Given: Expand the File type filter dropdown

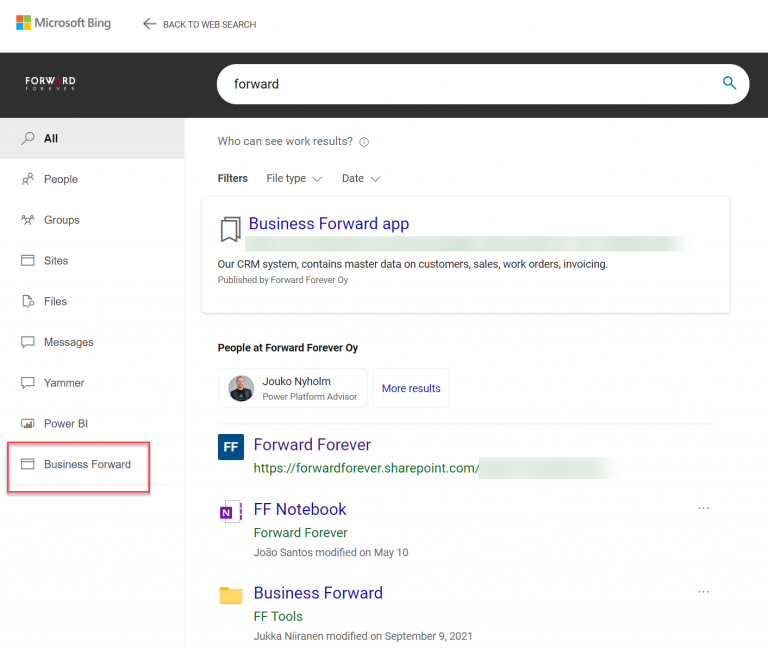Looking at the screenshot, I should coord(294,178).
